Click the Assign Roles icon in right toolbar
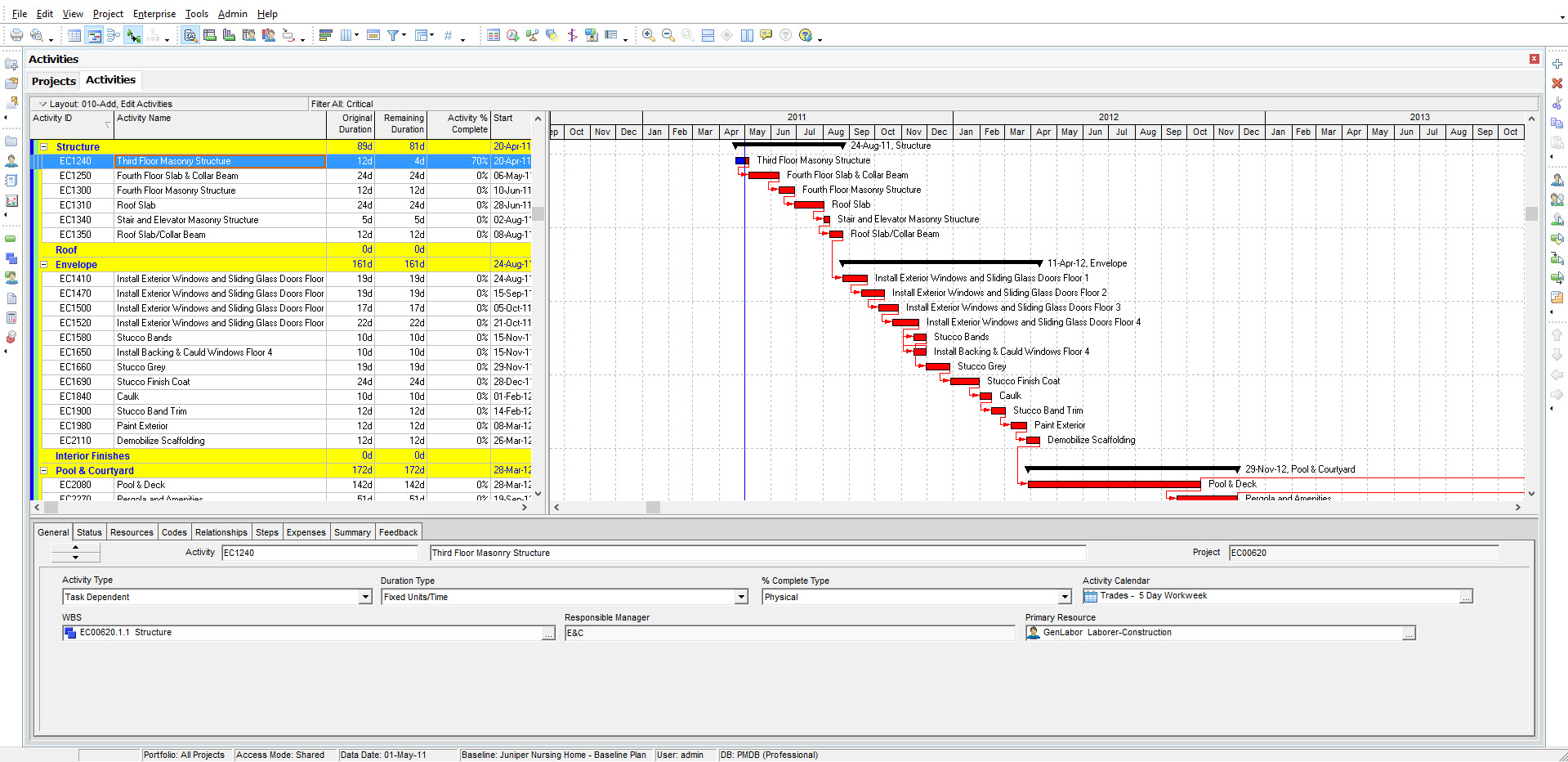 [1557, 219]
